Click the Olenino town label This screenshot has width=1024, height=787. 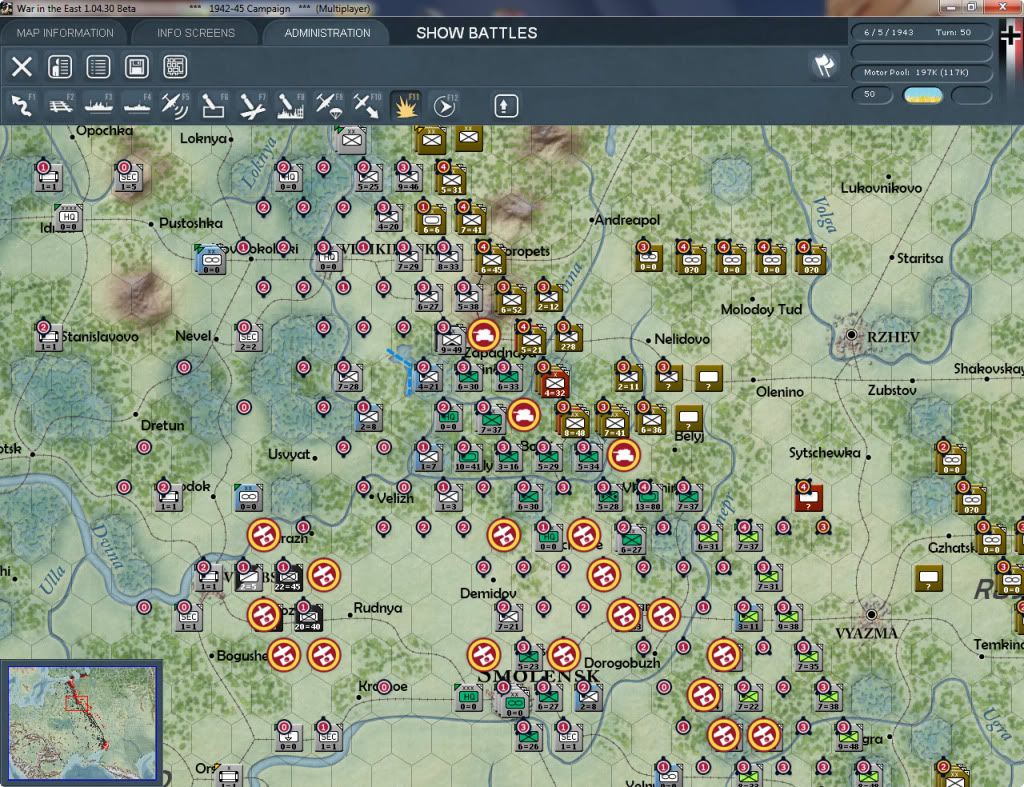click(780, 392)
